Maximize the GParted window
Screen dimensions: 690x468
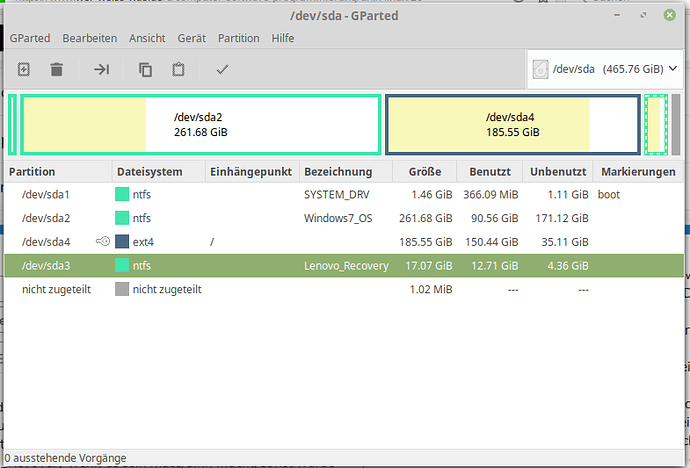click(x=643, y=15)
